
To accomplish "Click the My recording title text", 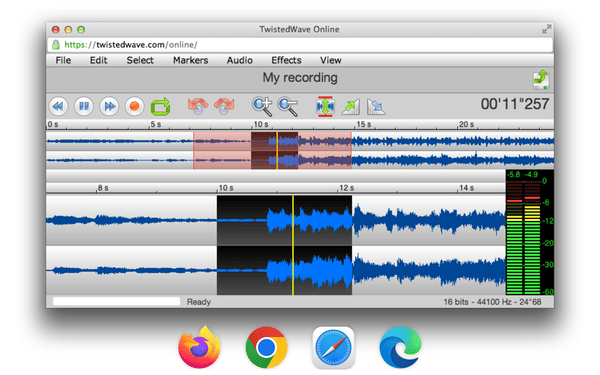I will (300, 78).
